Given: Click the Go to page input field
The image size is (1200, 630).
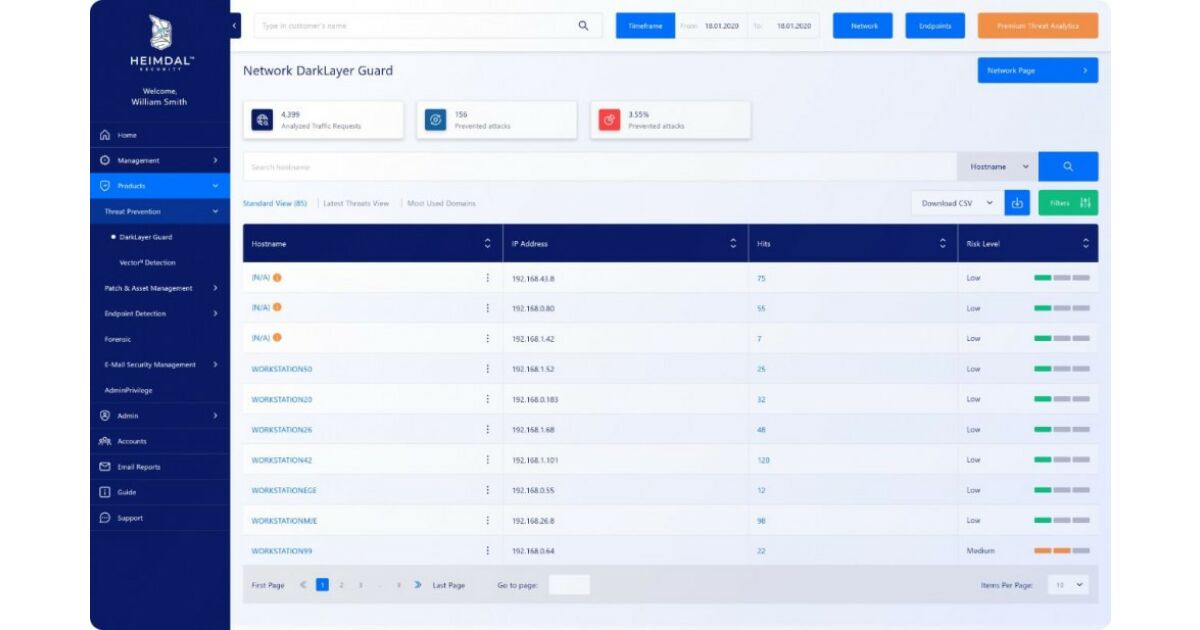Looking at the screenshot, I should pyautogui.click(x=569, y=585).
